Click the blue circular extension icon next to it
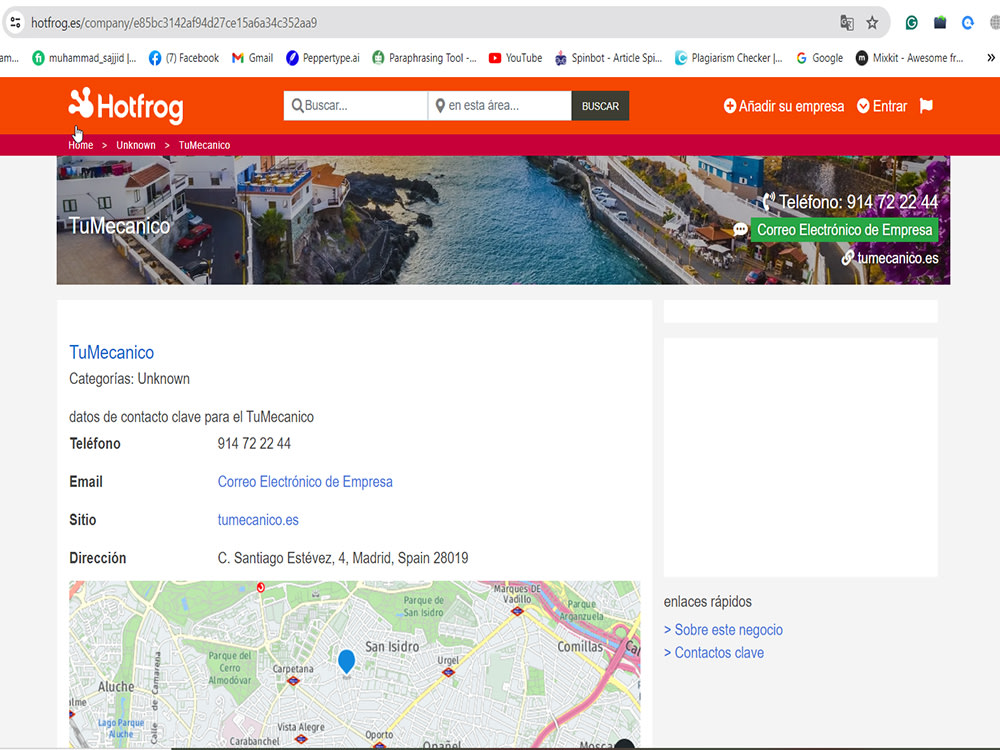This screenshot has height=750, width=1000. coord(967,23)
